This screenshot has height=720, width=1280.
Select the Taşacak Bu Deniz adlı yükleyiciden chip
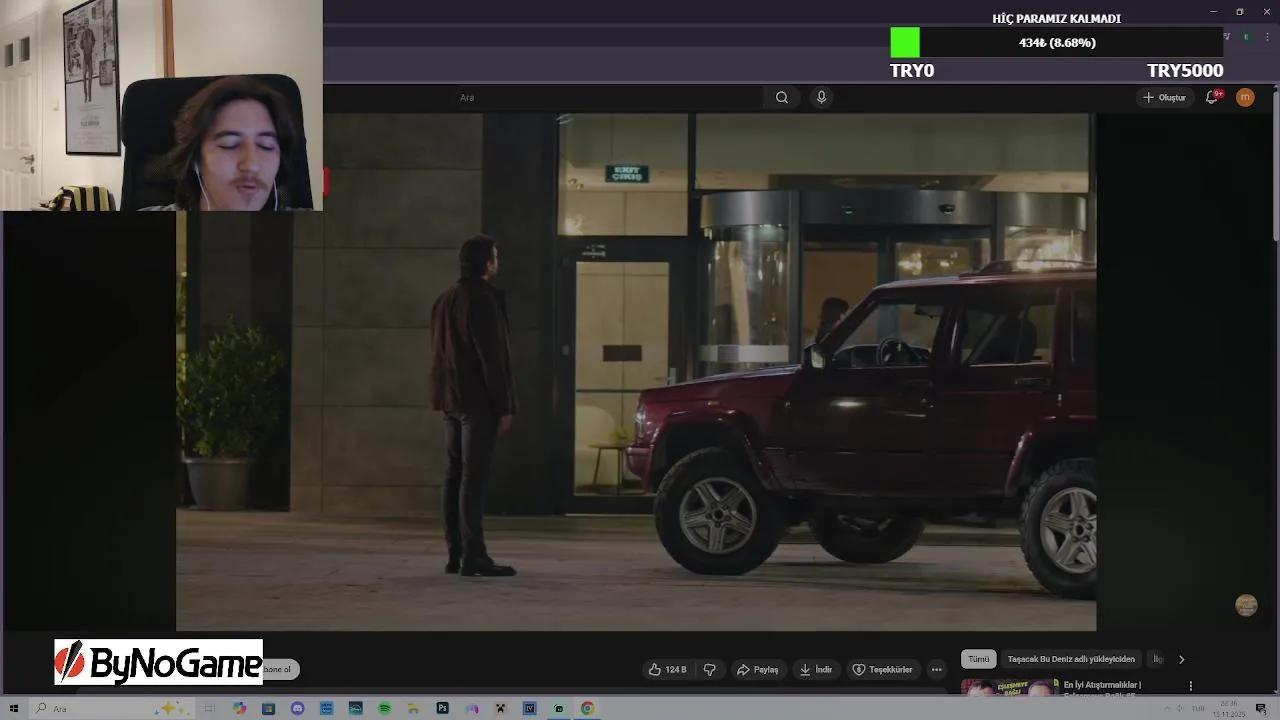1071,659
